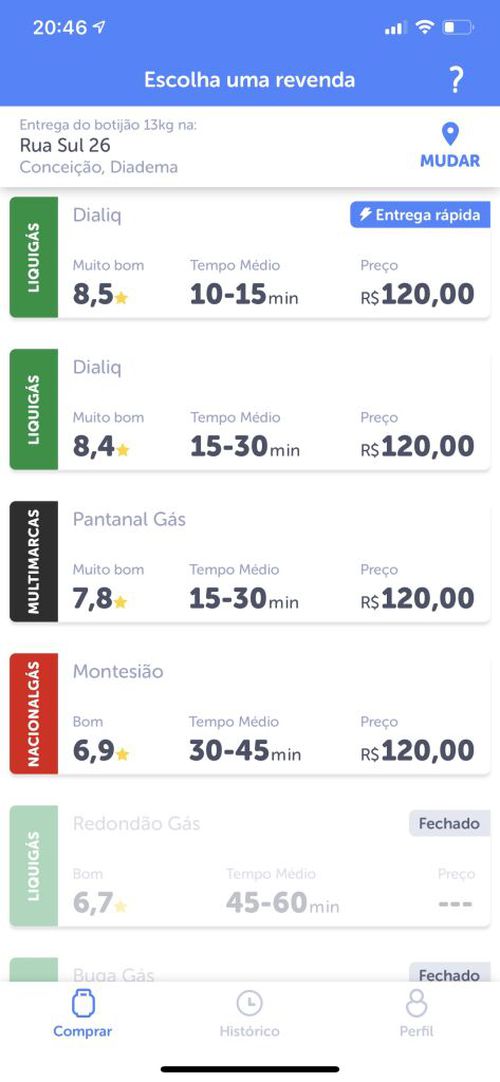Open the Perfil person icon

tap(417, 1003)
